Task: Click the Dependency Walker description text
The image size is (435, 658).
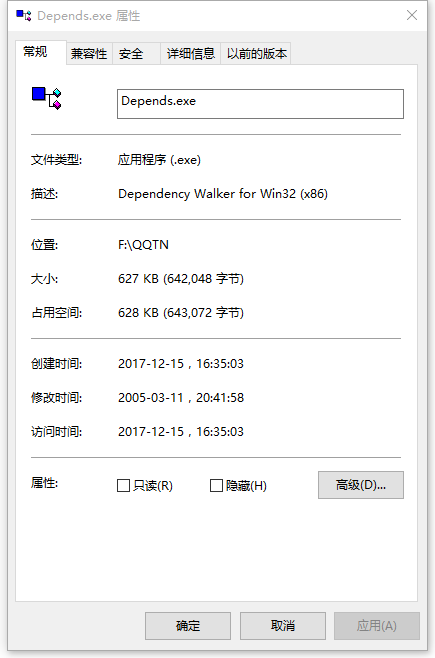Action: click(223, 194)
